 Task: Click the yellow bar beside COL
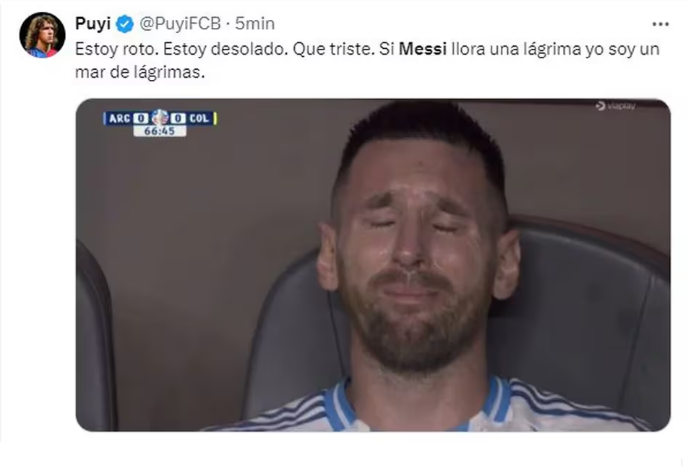[215, 118]
